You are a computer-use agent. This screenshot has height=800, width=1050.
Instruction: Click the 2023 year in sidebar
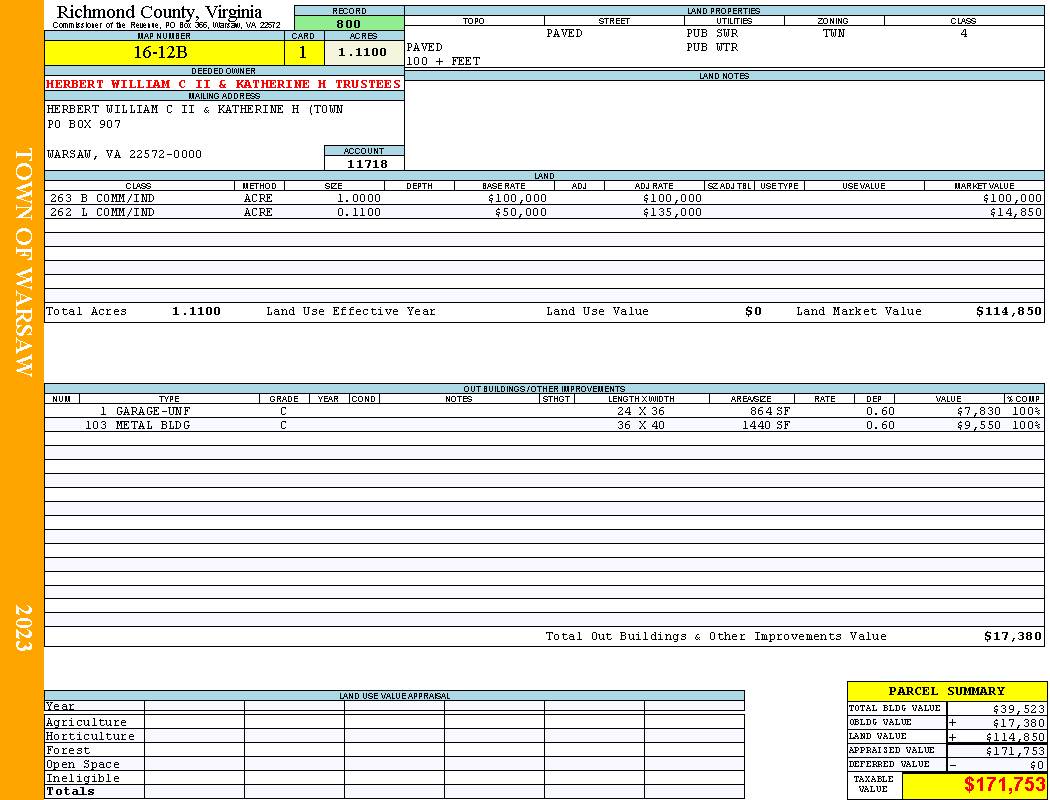click(x=23, y=627)
